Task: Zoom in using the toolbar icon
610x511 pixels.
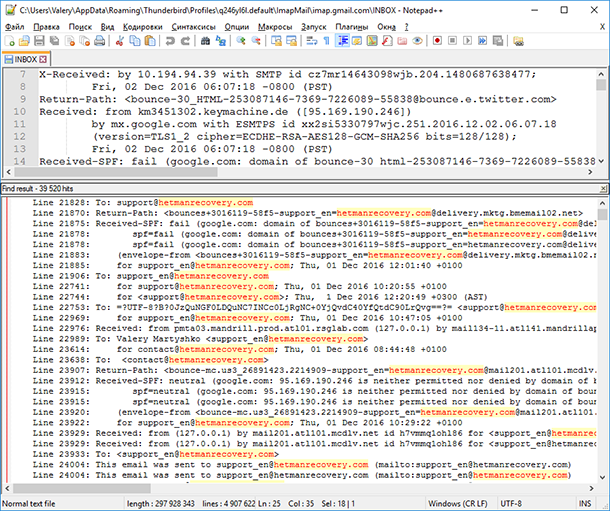Action: point(241,41)
